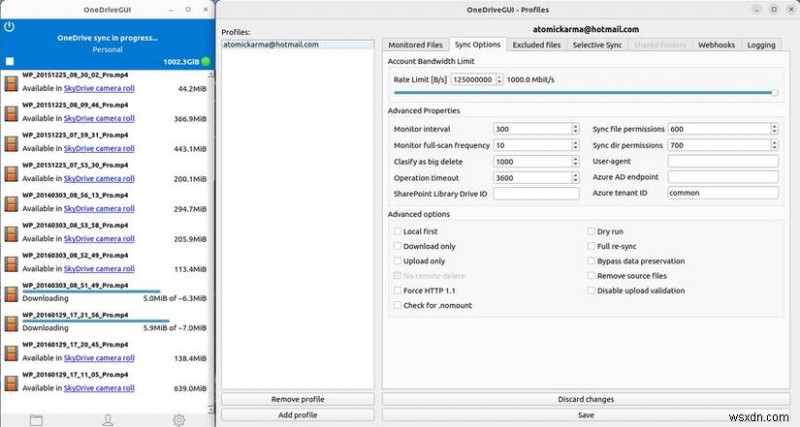Click video icon for WP_20160303_08_52_49_Pro.mp4
The image size is (800, 427).
11,264
